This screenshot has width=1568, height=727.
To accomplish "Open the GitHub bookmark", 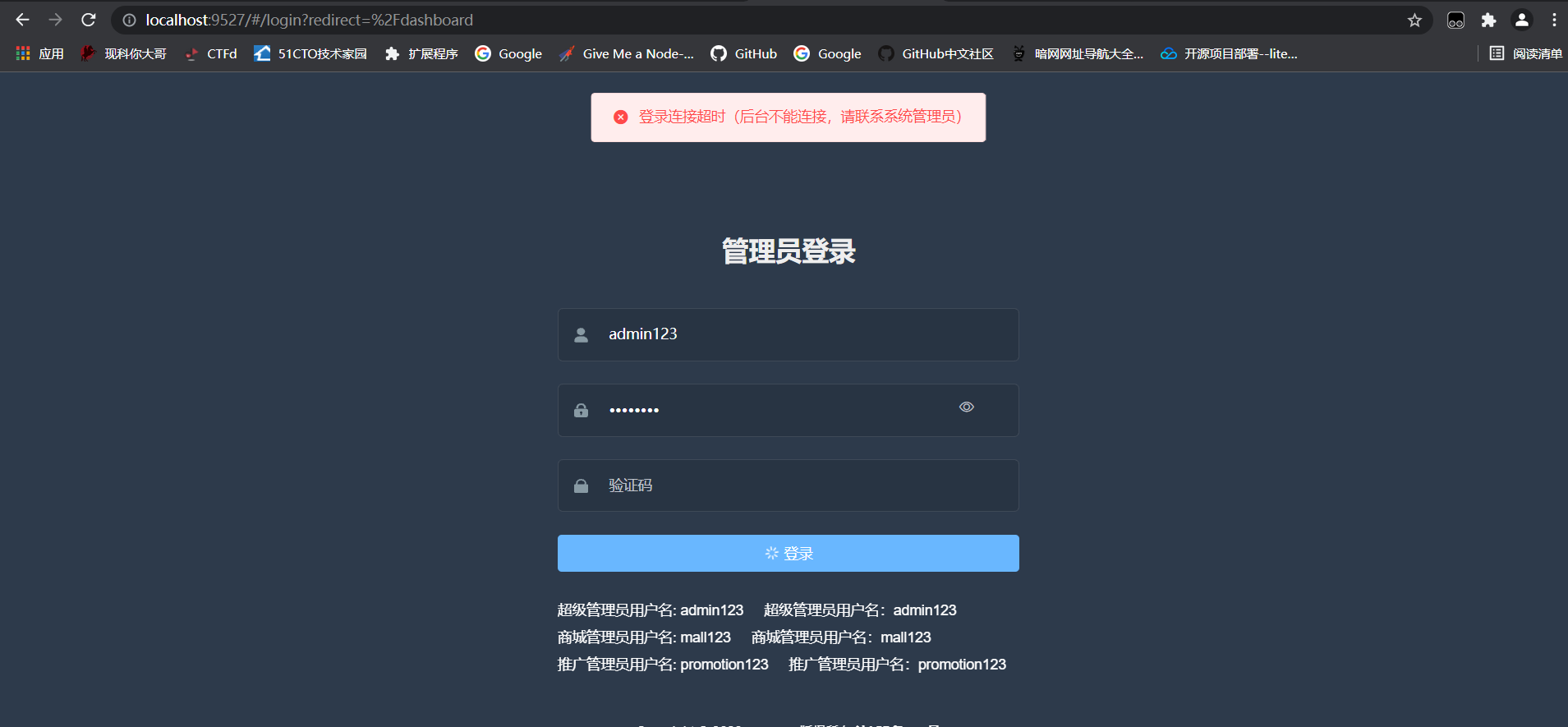I will [744, 53].
